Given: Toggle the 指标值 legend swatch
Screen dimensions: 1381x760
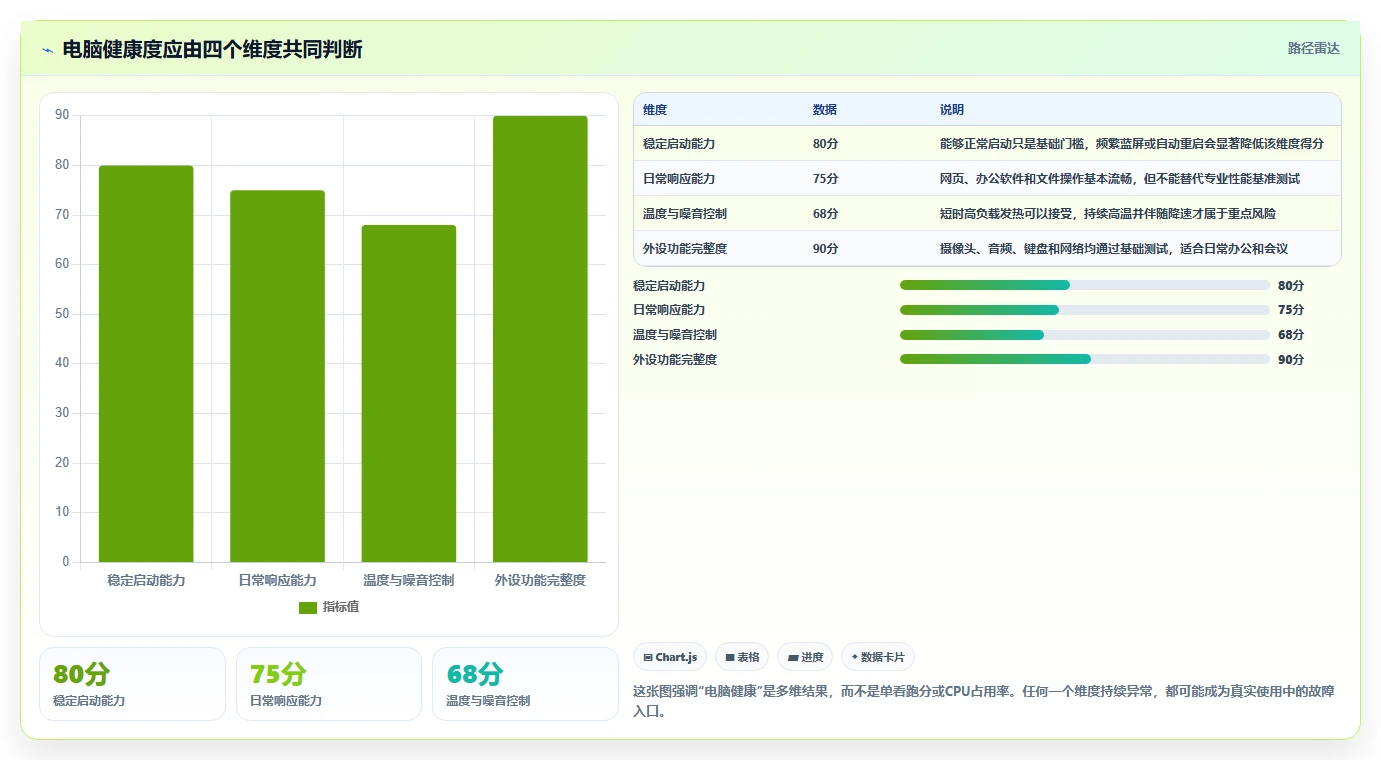Looking at the screenshot, I should pyautogui.click(x=308, y=608).
